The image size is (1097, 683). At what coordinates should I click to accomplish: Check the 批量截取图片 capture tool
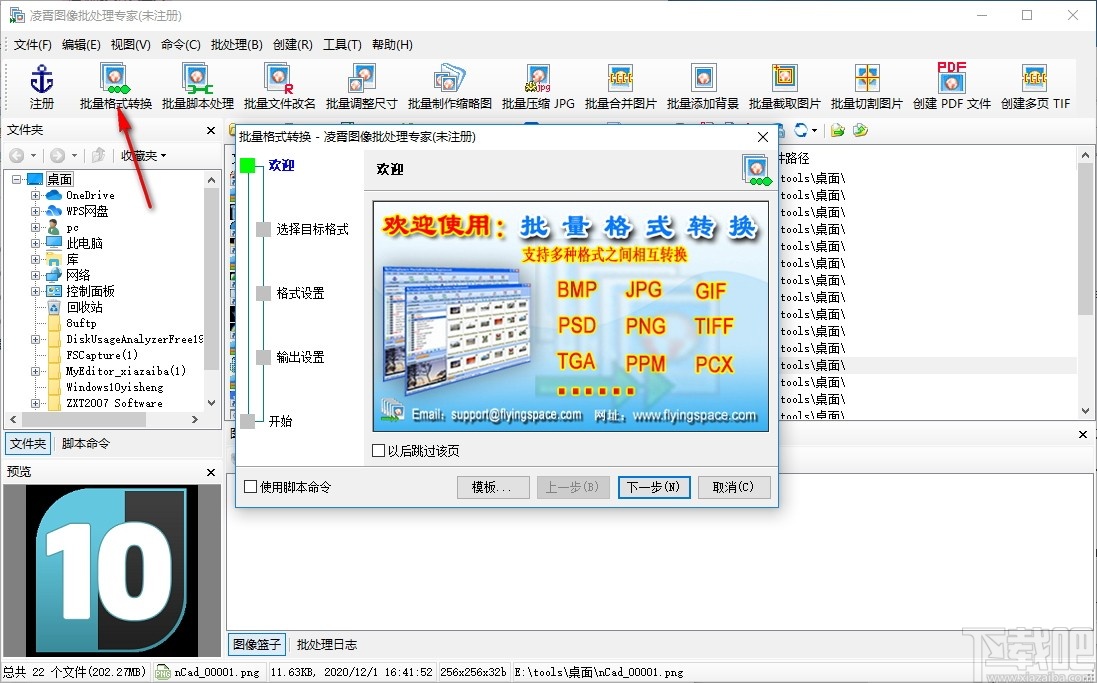pos(786,85)
